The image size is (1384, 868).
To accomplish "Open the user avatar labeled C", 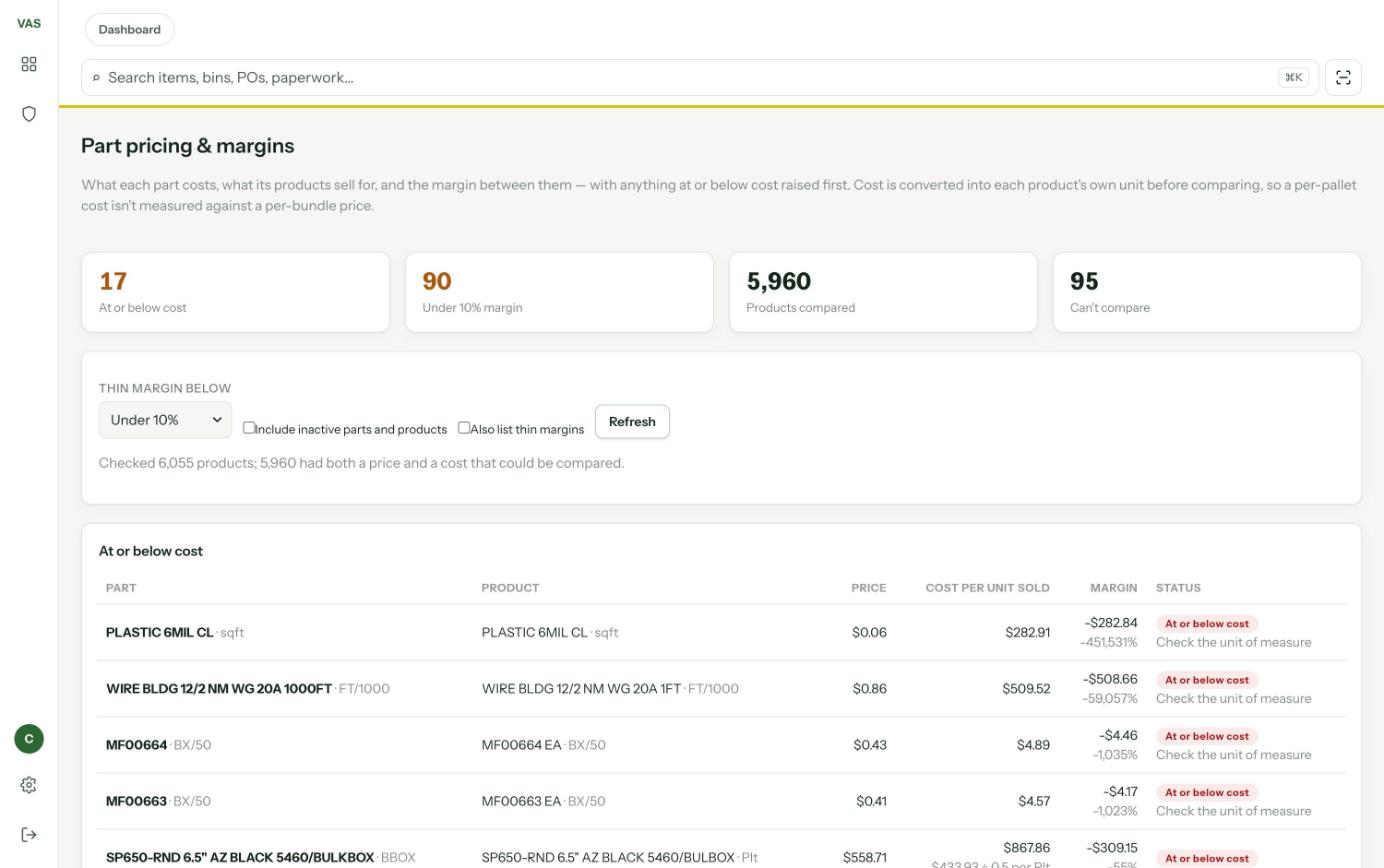I will pos(29,739).
